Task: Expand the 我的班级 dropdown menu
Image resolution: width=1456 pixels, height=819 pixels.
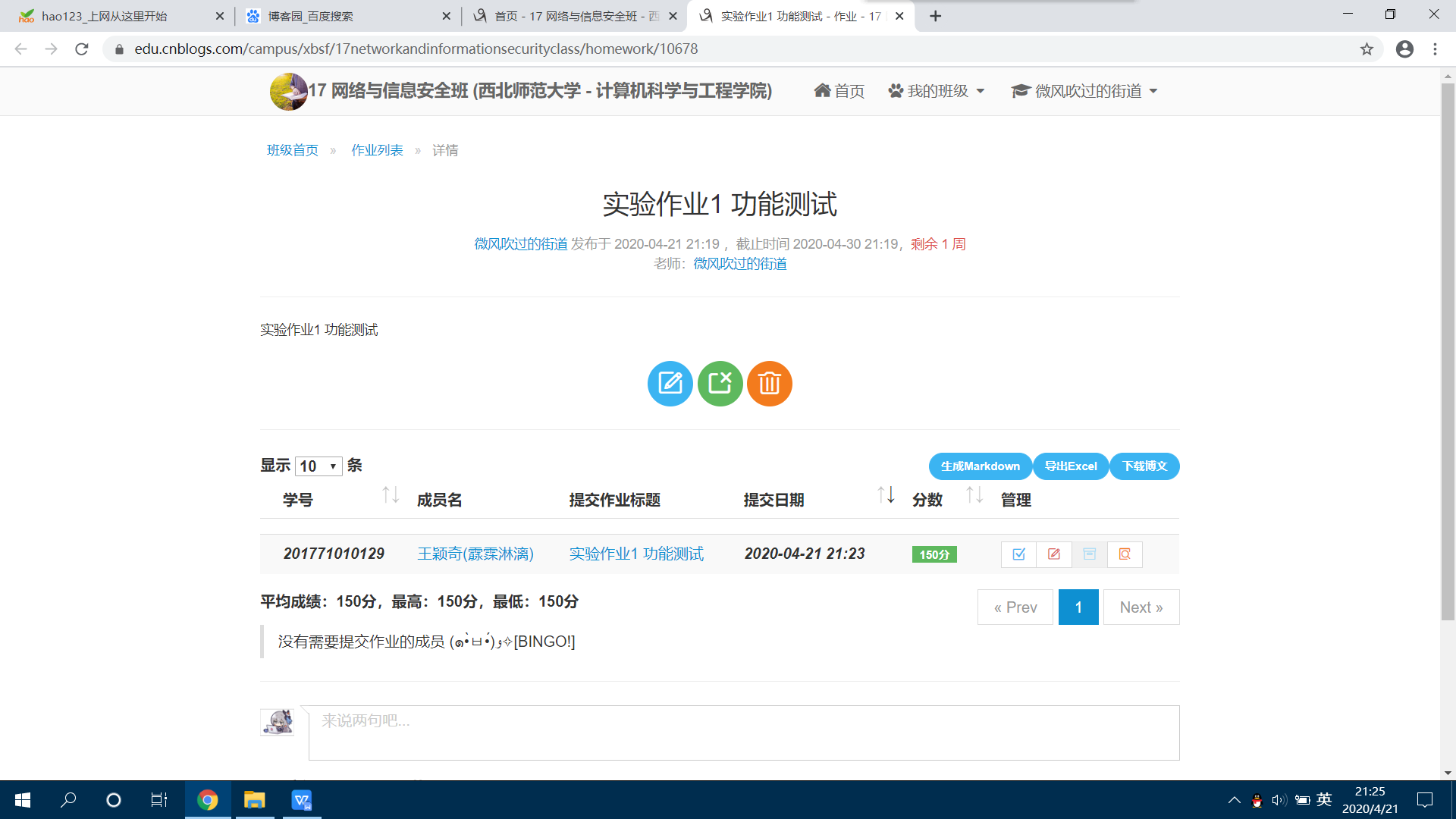Action: point(937,91)
